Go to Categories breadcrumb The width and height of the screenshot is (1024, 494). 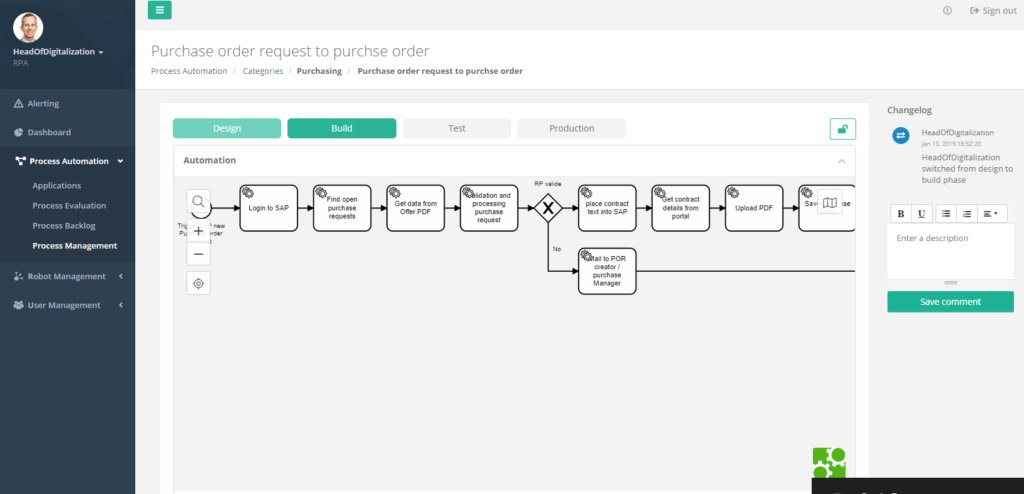[x=263, y=71]
